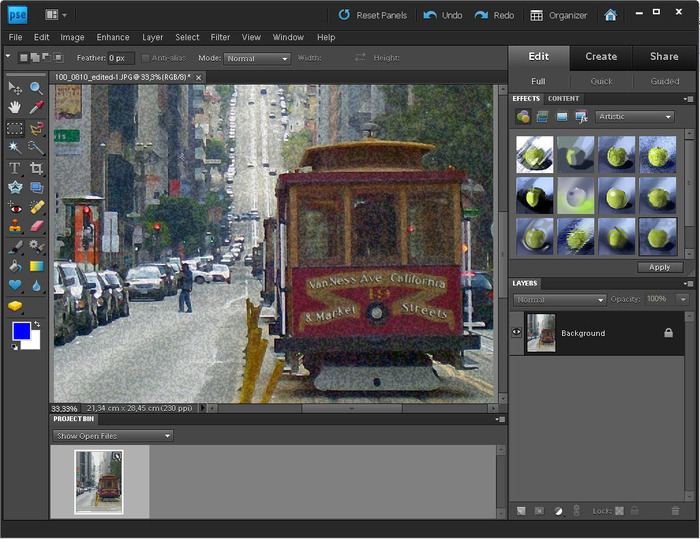Swap foreground and background colors
This screenshot has width=700, height=539.
click(37, 324)
